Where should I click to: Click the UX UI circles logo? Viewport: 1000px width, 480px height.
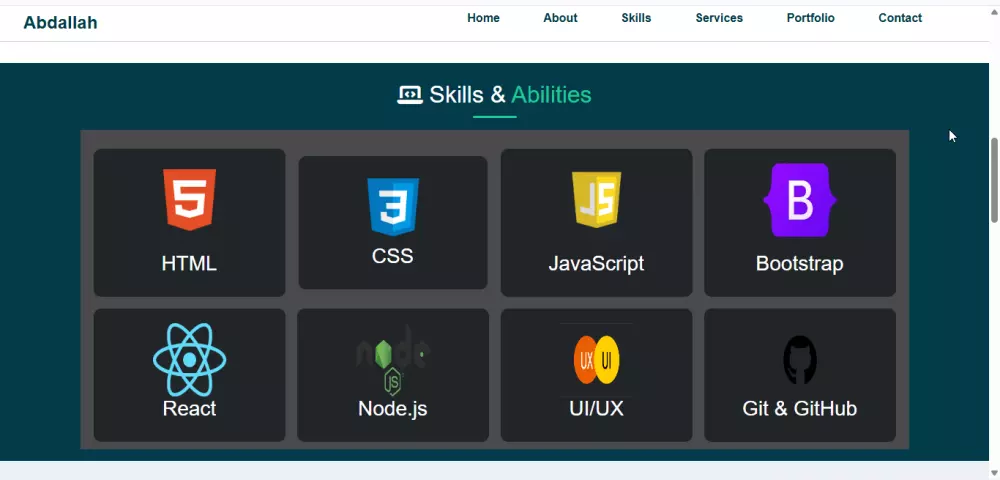pos(596,360)
